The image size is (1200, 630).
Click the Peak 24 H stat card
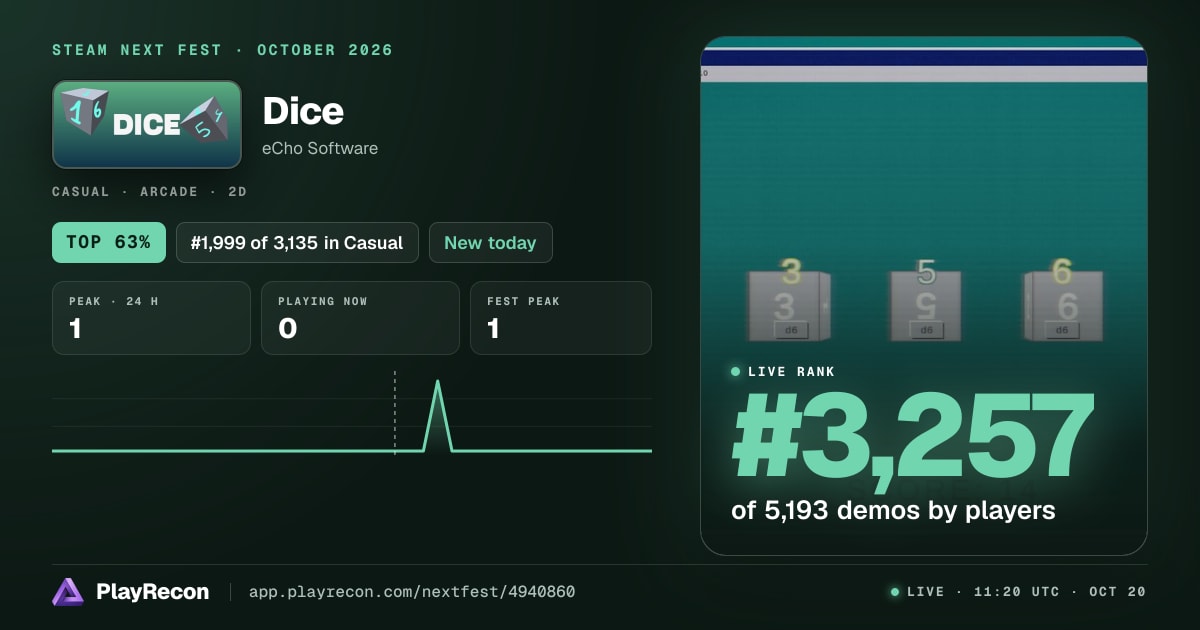coord(151,318)
